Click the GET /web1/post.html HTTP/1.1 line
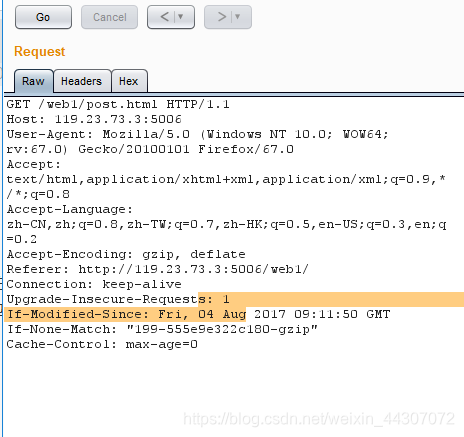This screenshot has height=437, width=464. pyautogui.click(x=118, y=104)
